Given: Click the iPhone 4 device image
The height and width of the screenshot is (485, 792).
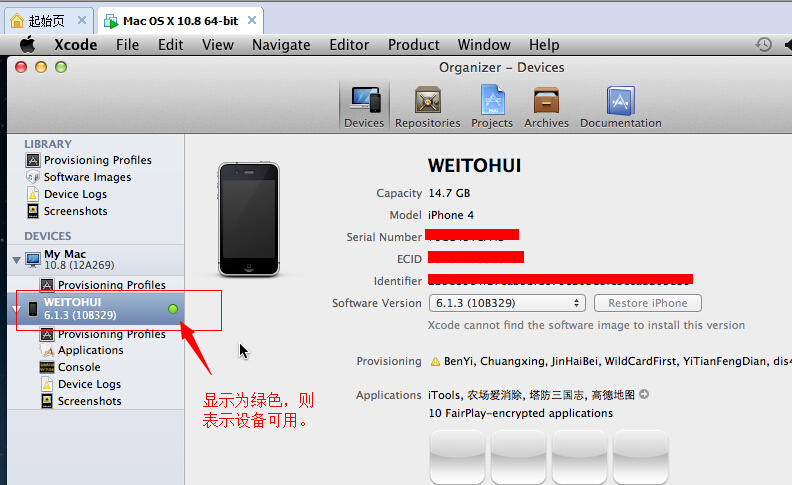Looking at the screenshot, I should [x=249, y=219].
